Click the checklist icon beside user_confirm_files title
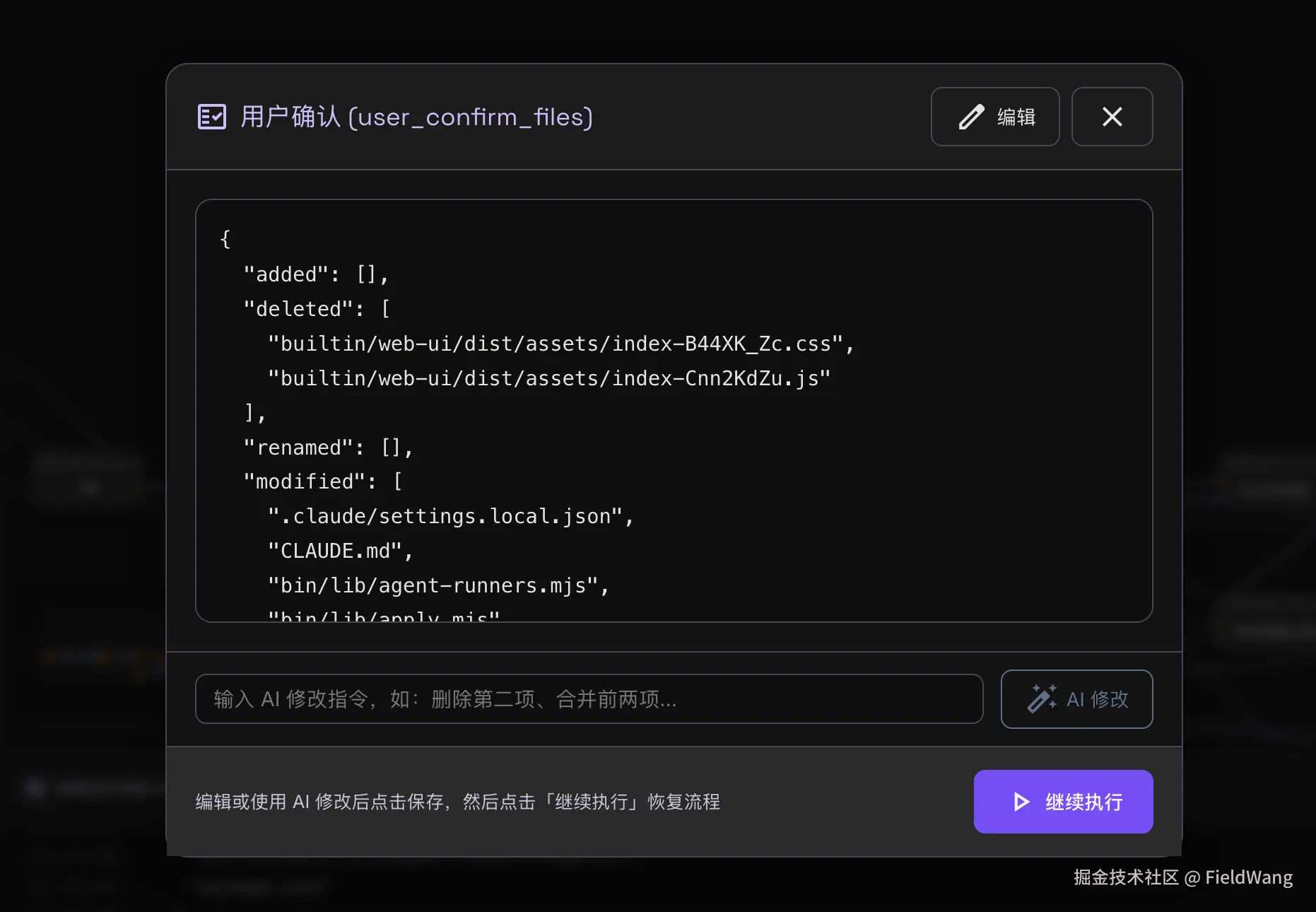 211,117
